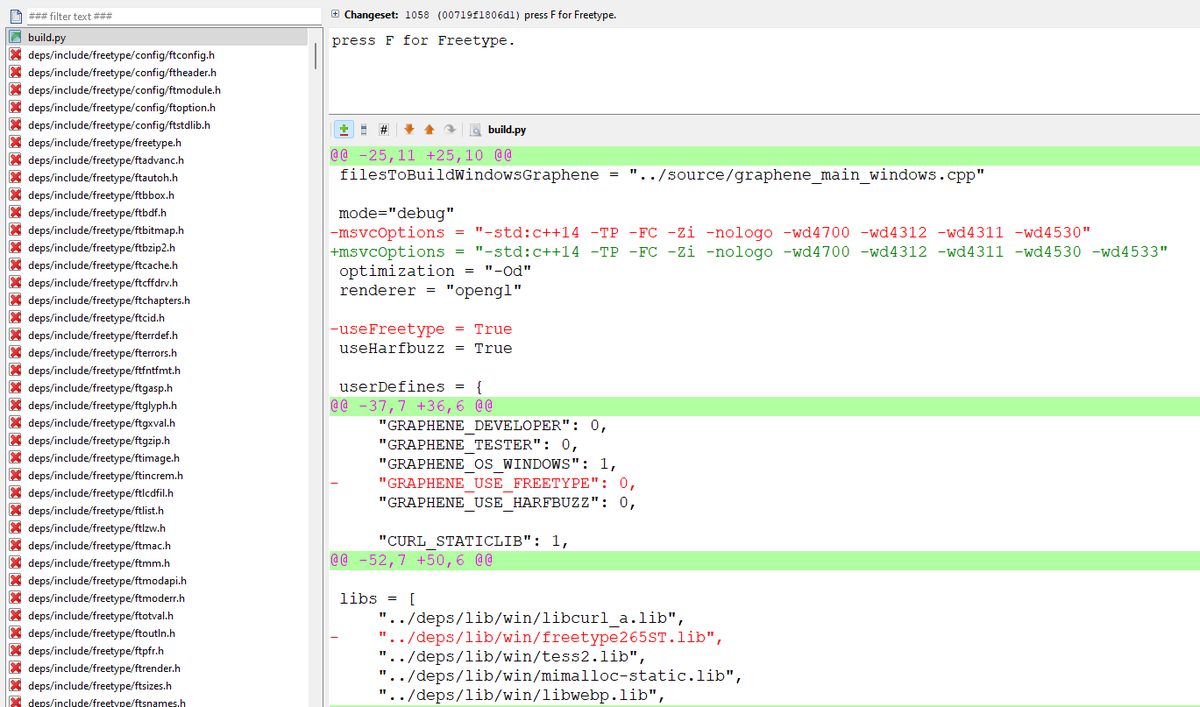Select deps/include/freetype/config/ftmodule.h in file list
1200x707 pixels.
(x=124, y=90)
